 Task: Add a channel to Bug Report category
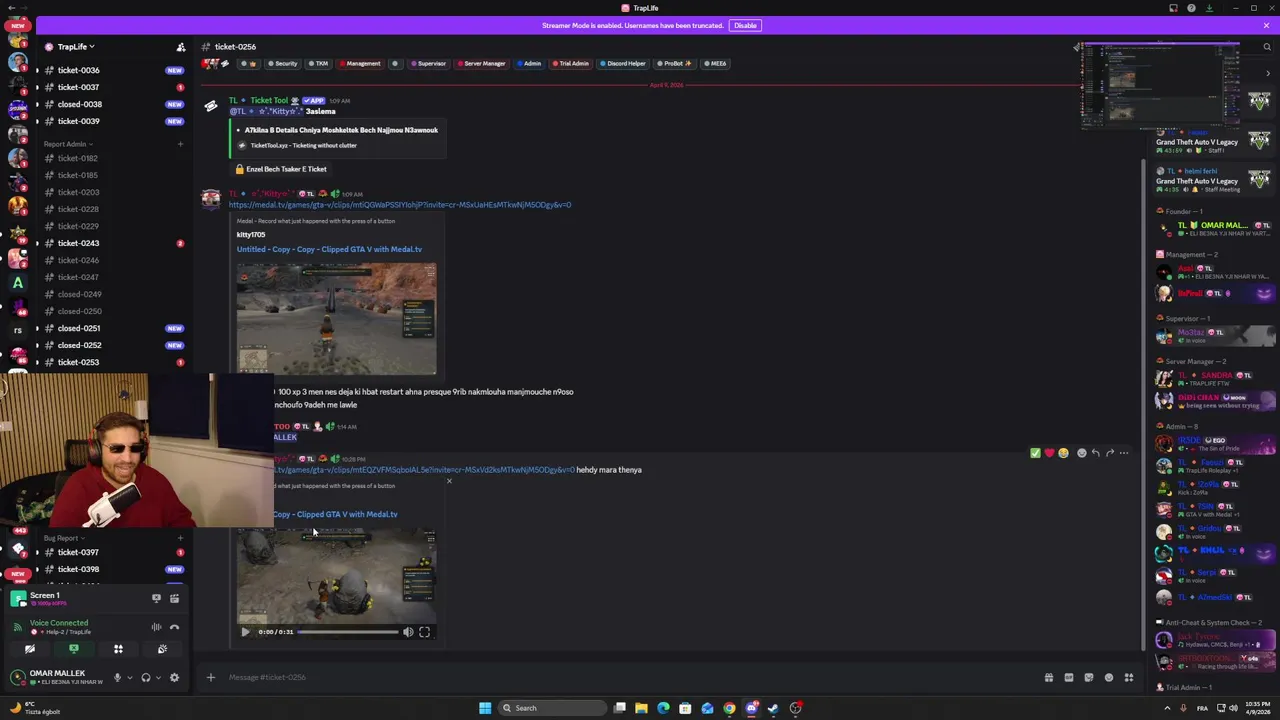point(180,538)
